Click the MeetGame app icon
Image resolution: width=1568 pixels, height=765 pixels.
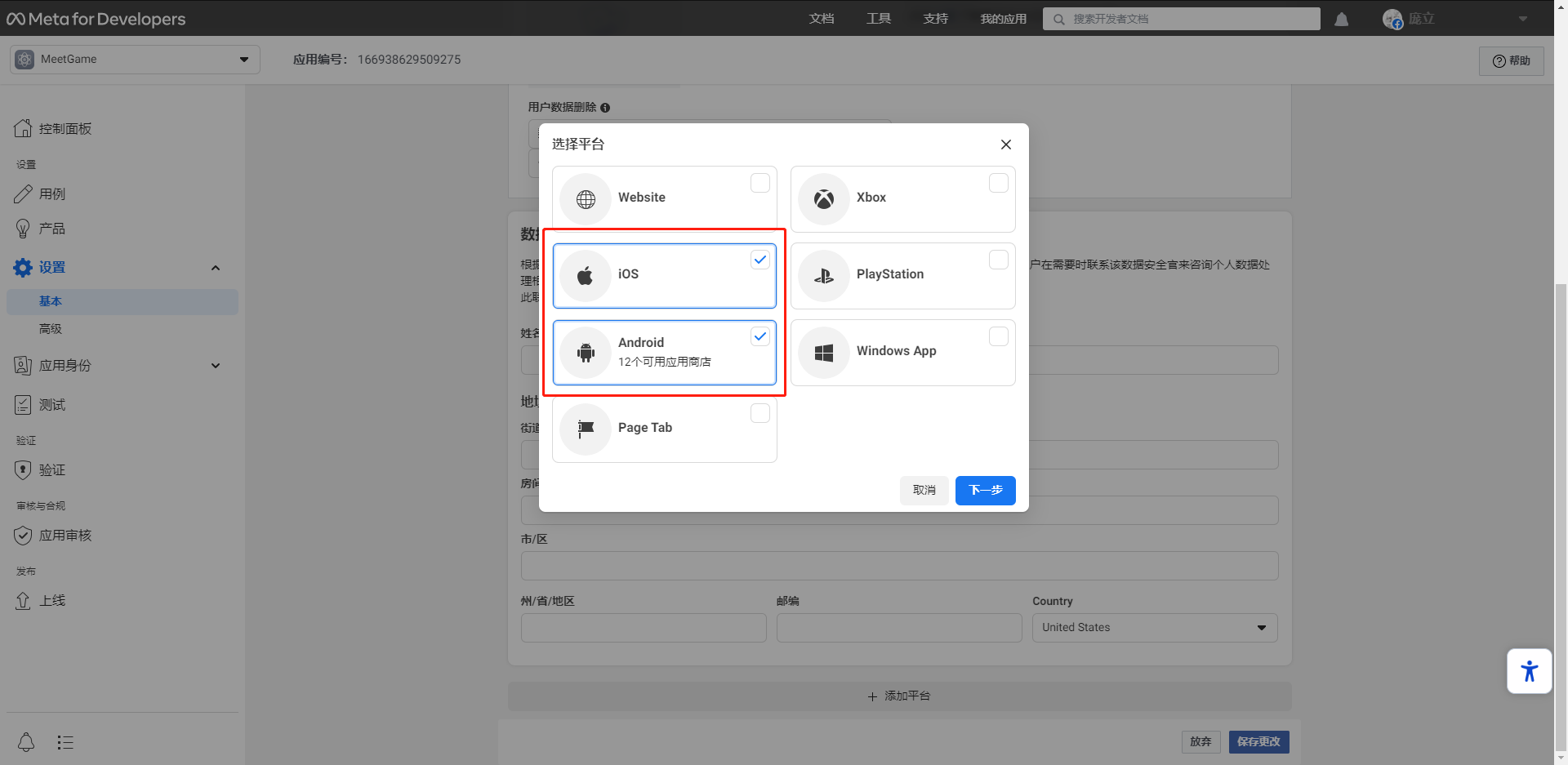coord(24,59)
